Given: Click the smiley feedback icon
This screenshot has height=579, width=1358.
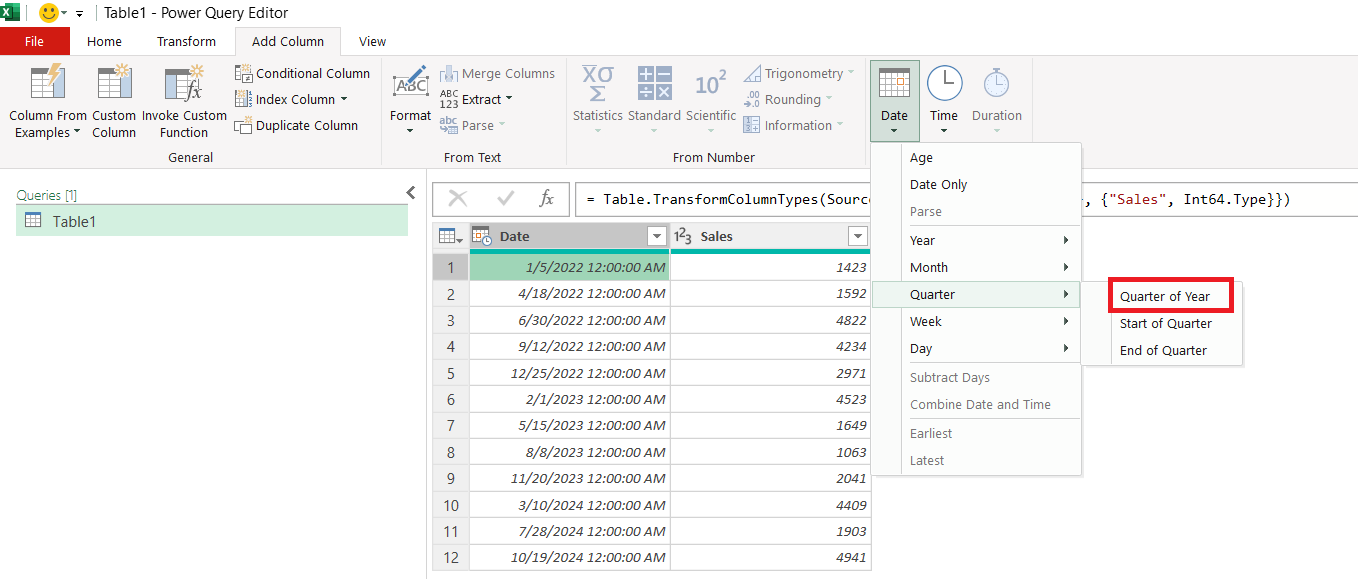Looking at the screenshot, I should [x=48, y=13].
